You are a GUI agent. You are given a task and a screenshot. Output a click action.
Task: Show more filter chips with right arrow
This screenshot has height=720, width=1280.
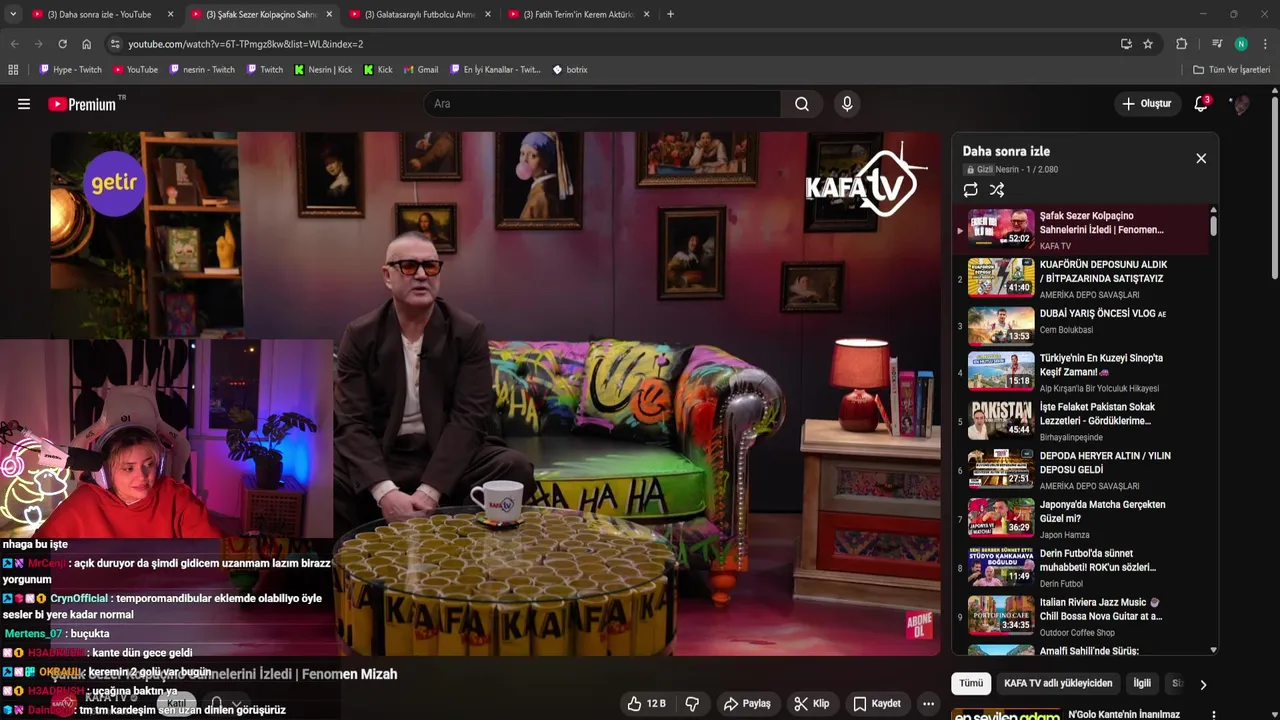[1203, 684]
